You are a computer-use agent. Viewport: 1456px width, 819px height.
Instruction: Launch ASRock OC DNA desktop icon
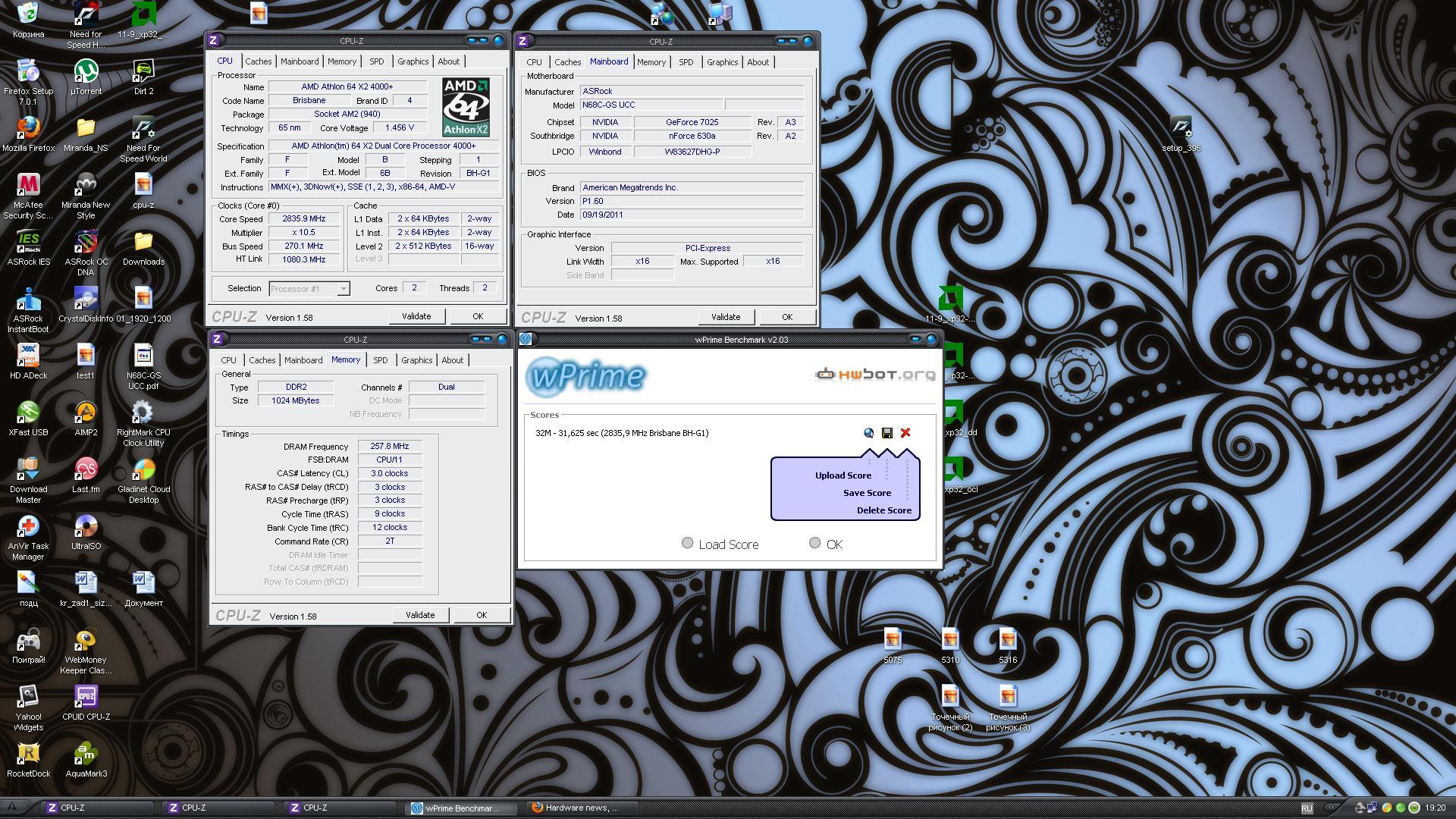pos(86,253)
